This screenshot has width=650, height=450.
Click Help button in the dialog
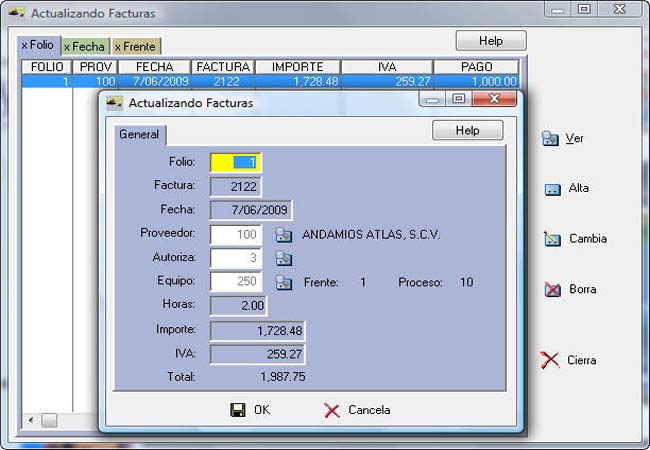468,130
